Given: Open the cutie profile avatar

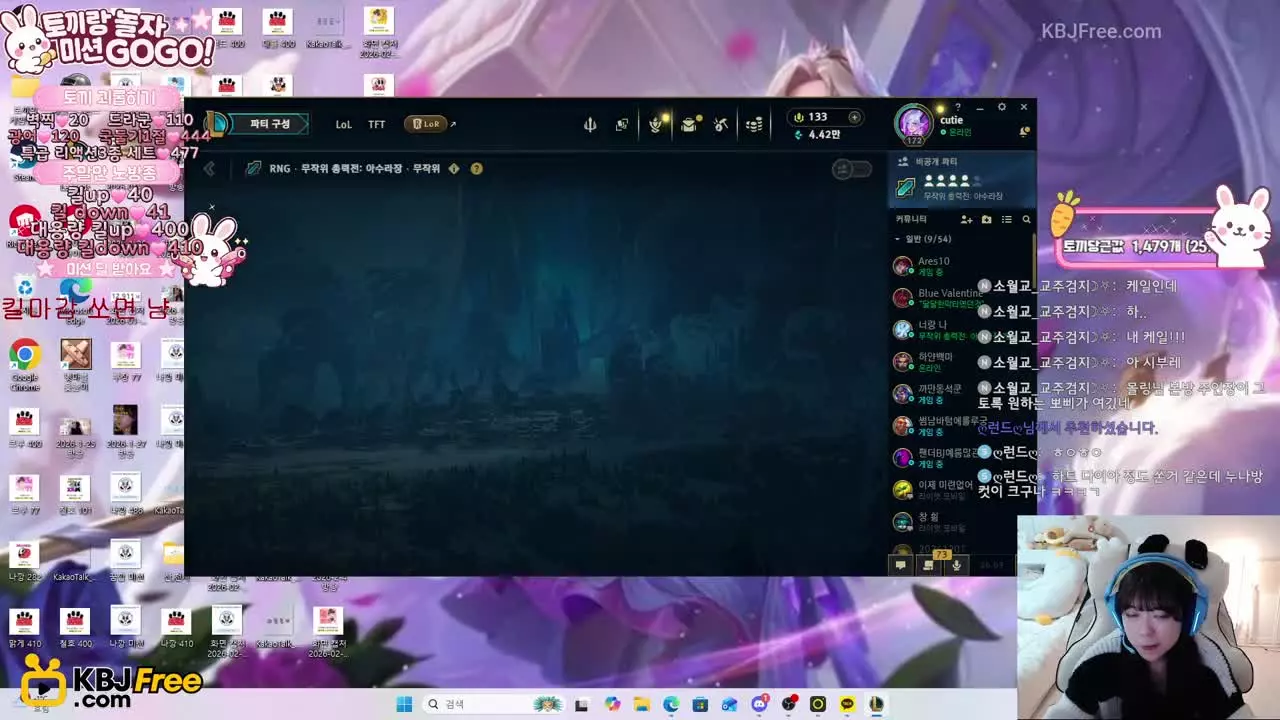Looking at the screenshot, I should coord(913,124).
